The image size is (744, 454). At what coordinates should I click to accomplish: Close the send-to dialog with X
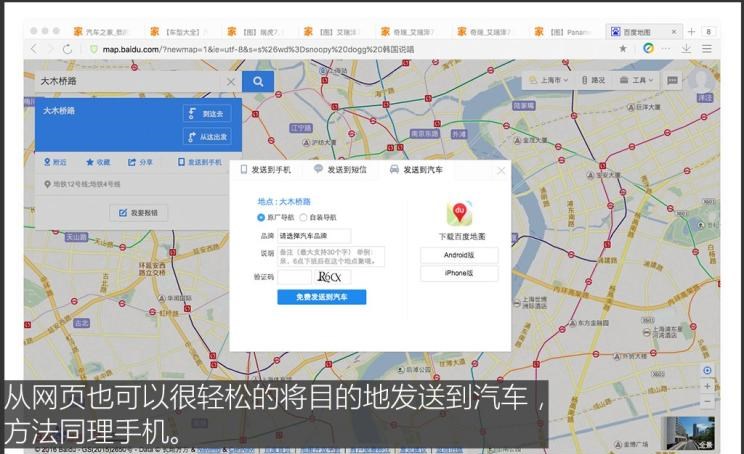(x=501, y=170)
